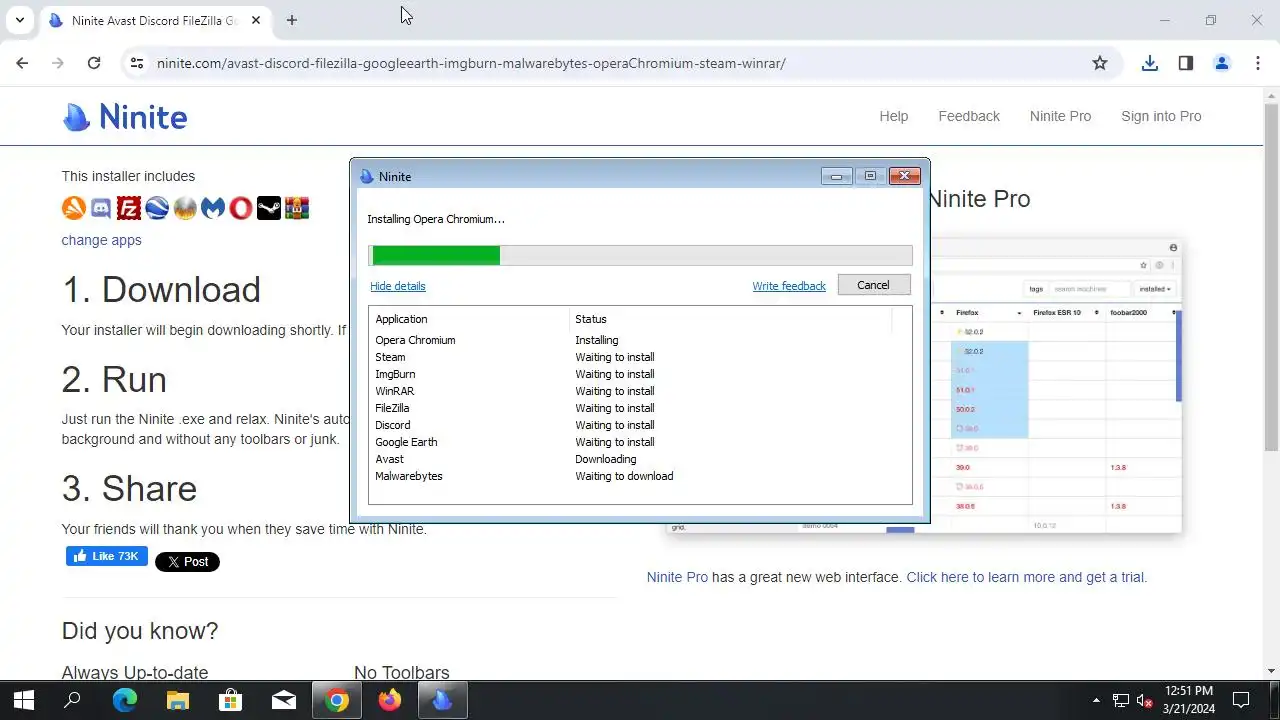1280x720 pixels.
Task: Click the WinRAR icon on the page
Action: click(x=297, y=208)
